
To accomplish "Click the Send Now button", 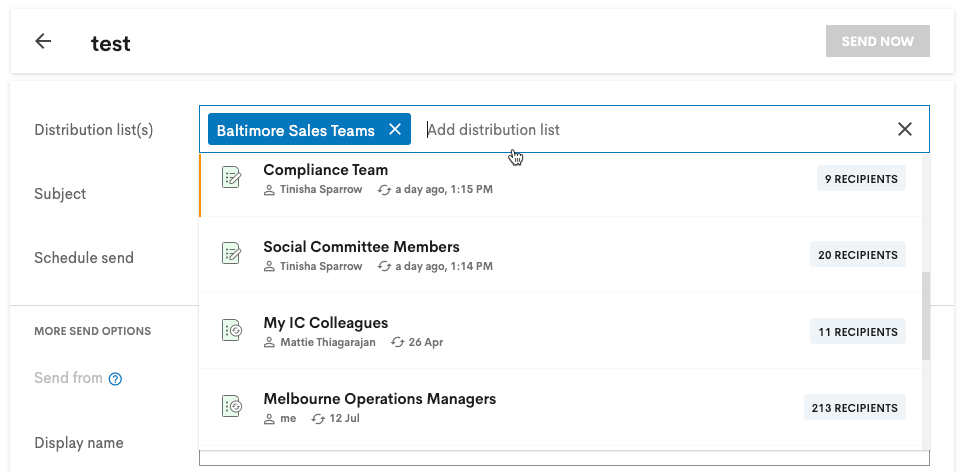I will point(878,41).
